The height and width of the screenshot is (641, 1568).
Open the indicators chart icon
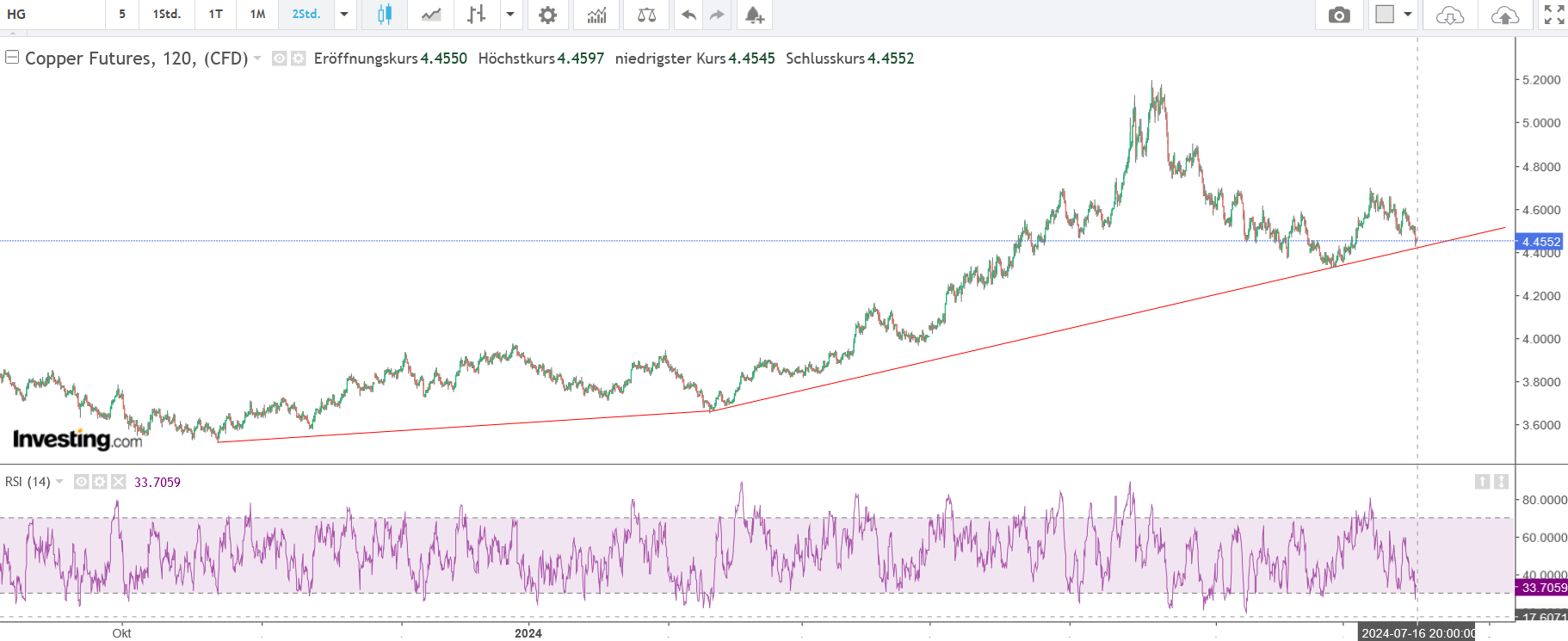596,15
